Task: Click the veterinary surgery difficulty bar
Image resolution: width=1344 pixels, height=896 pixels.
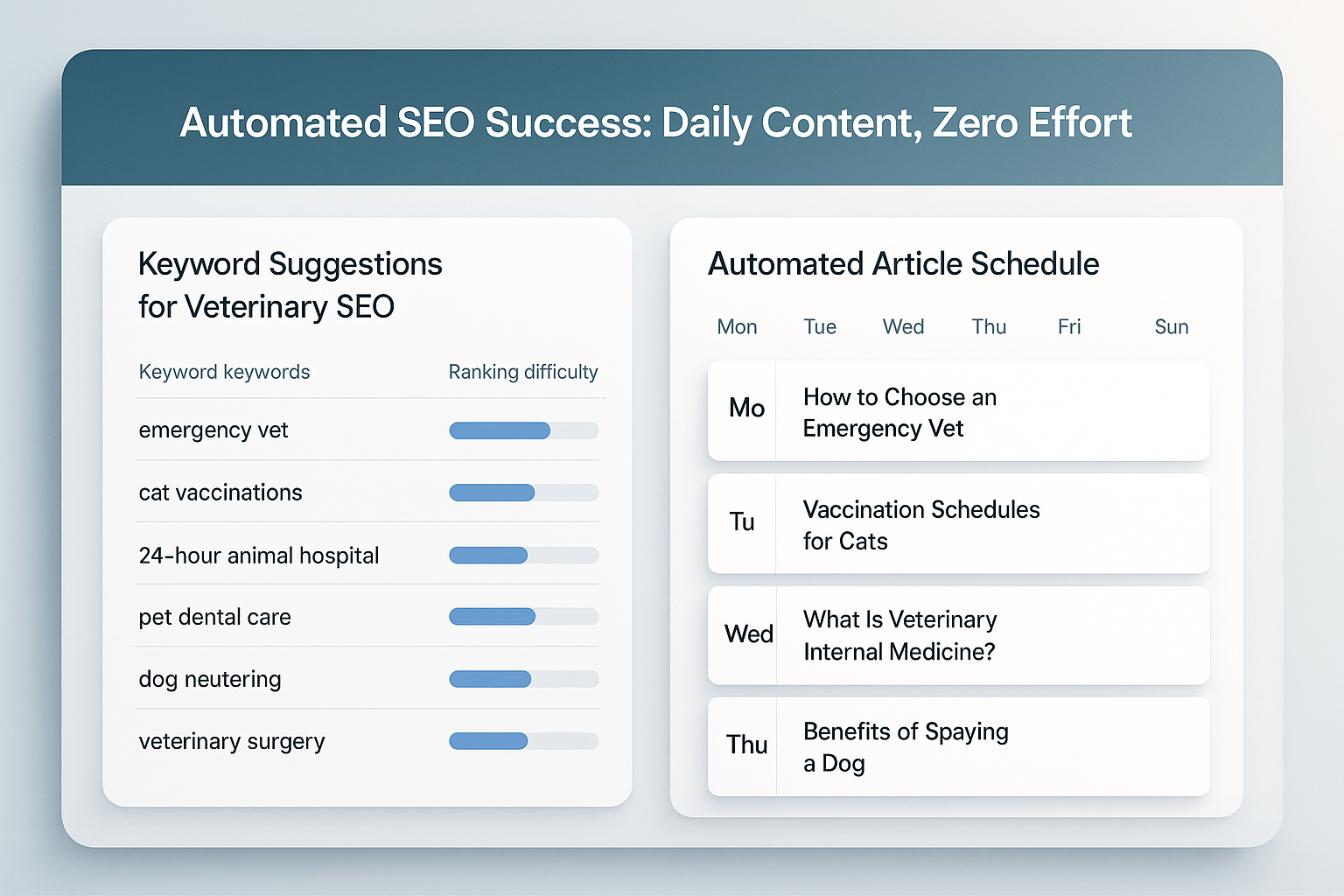Action: tap(523, 741)
